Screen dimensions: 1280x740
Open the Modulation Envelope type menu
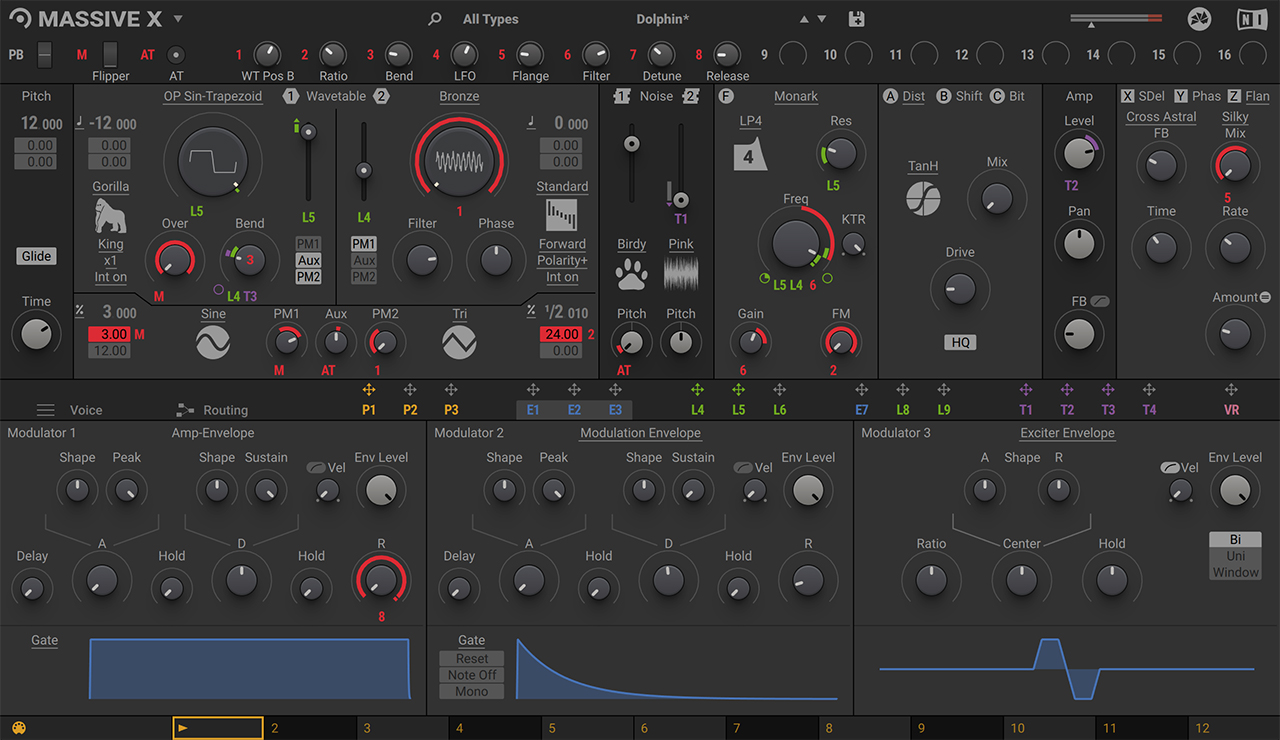tap(640, 433)
